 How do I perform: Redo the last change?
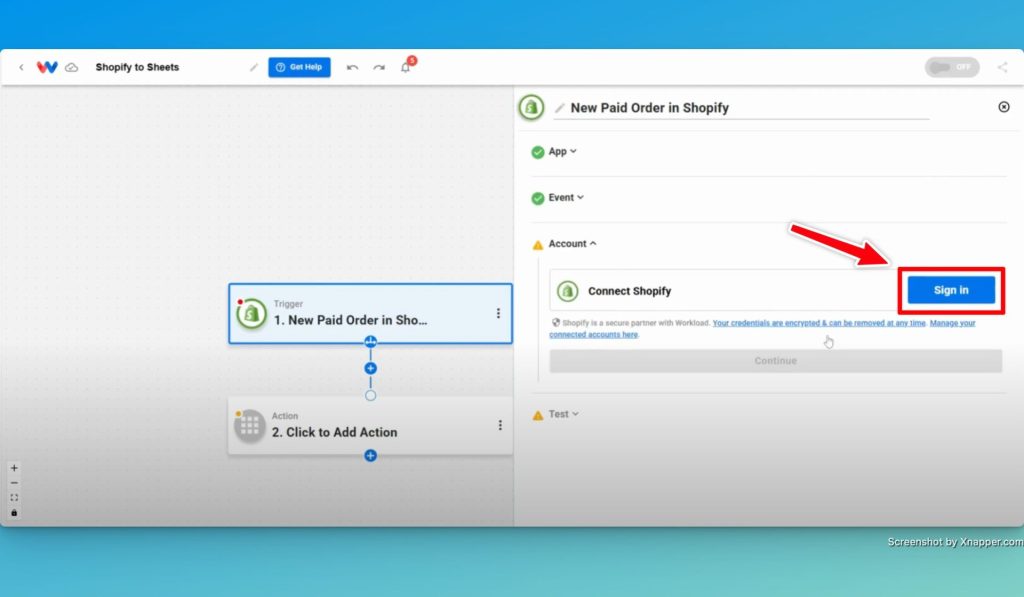[x=379, y=67]
